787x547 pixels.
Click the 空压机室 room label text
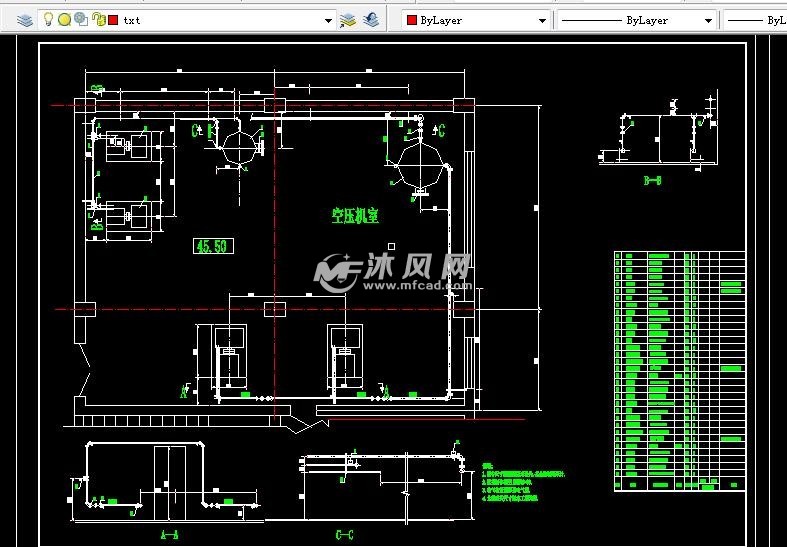[355, 214]
